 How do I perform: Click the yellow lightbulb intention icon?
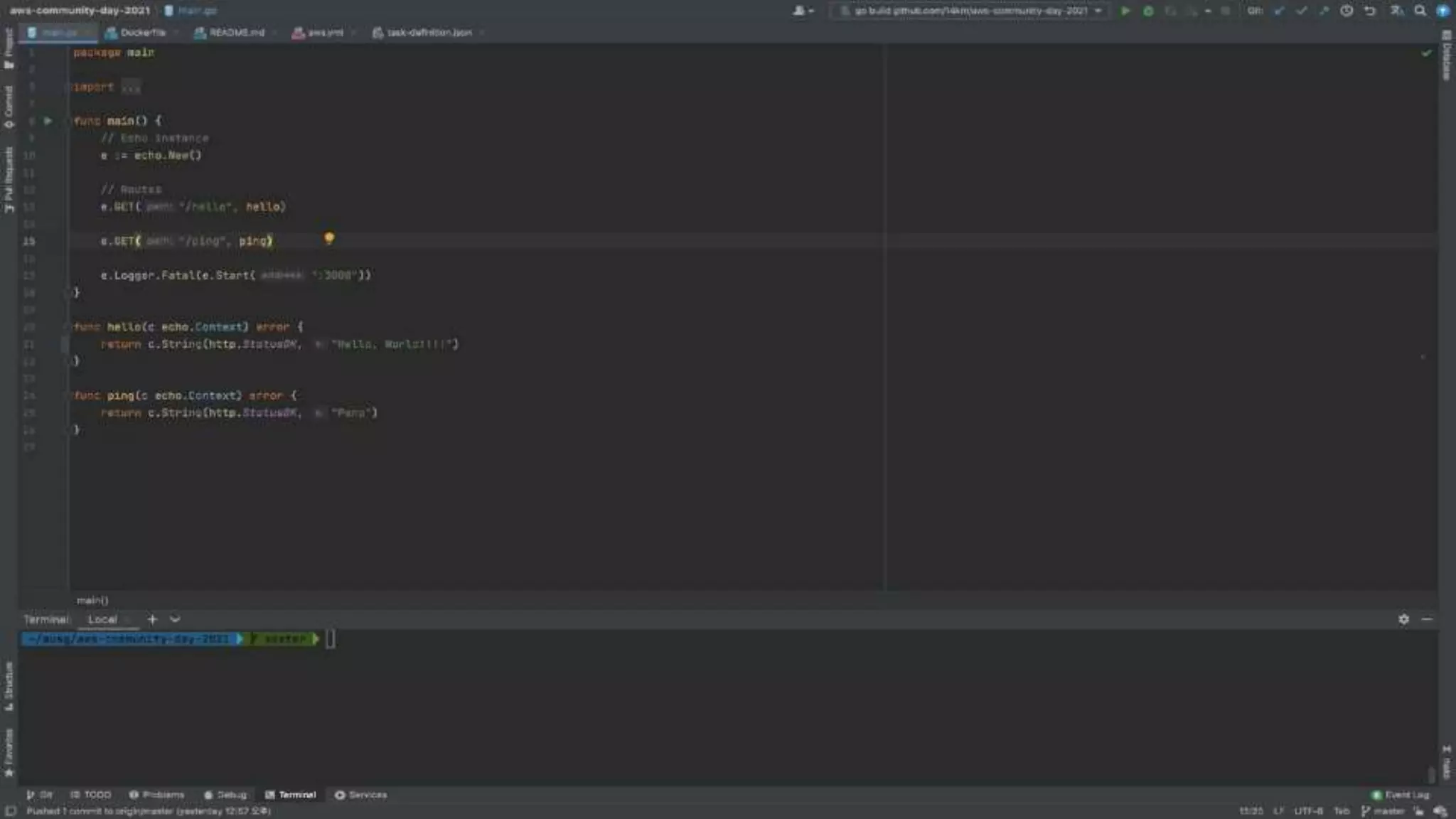(328, 238)
